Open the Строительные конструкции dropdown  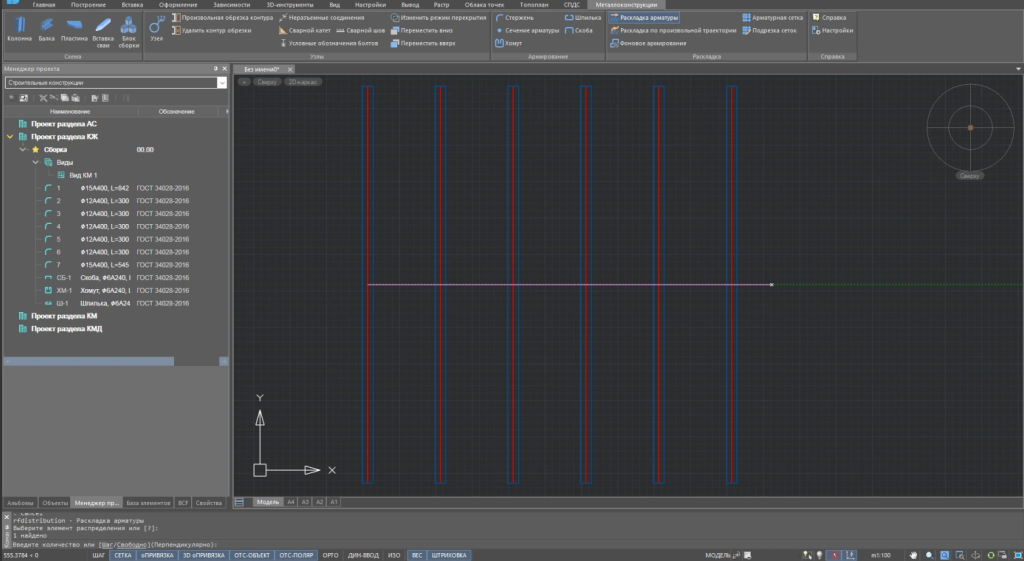click(x=222, y=82)
